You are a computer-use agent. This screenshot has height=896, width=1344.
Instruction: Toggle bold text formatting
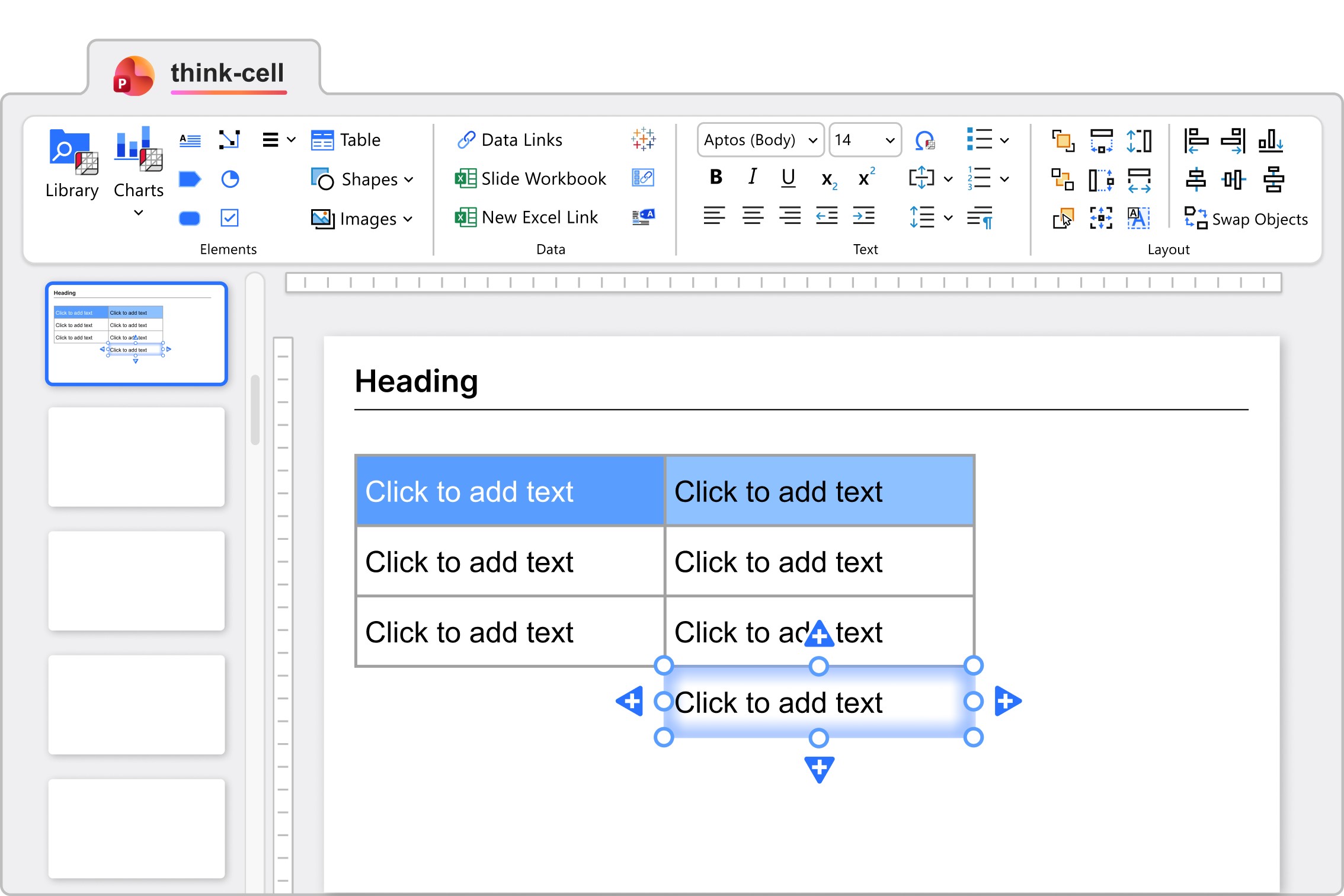point(716,177)
